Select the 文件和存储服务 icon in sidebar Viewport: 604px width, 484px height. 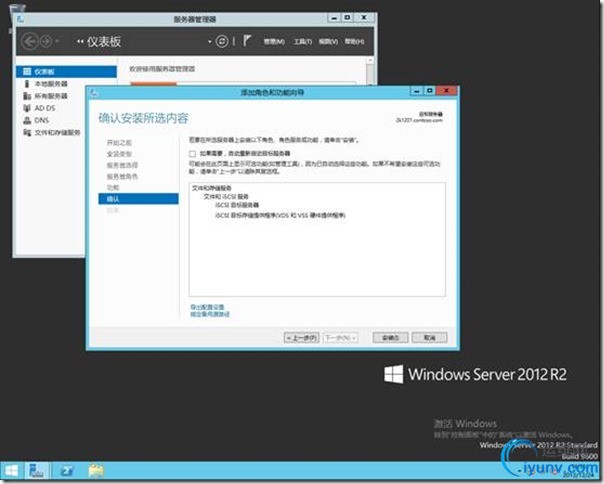pos(27,133)
